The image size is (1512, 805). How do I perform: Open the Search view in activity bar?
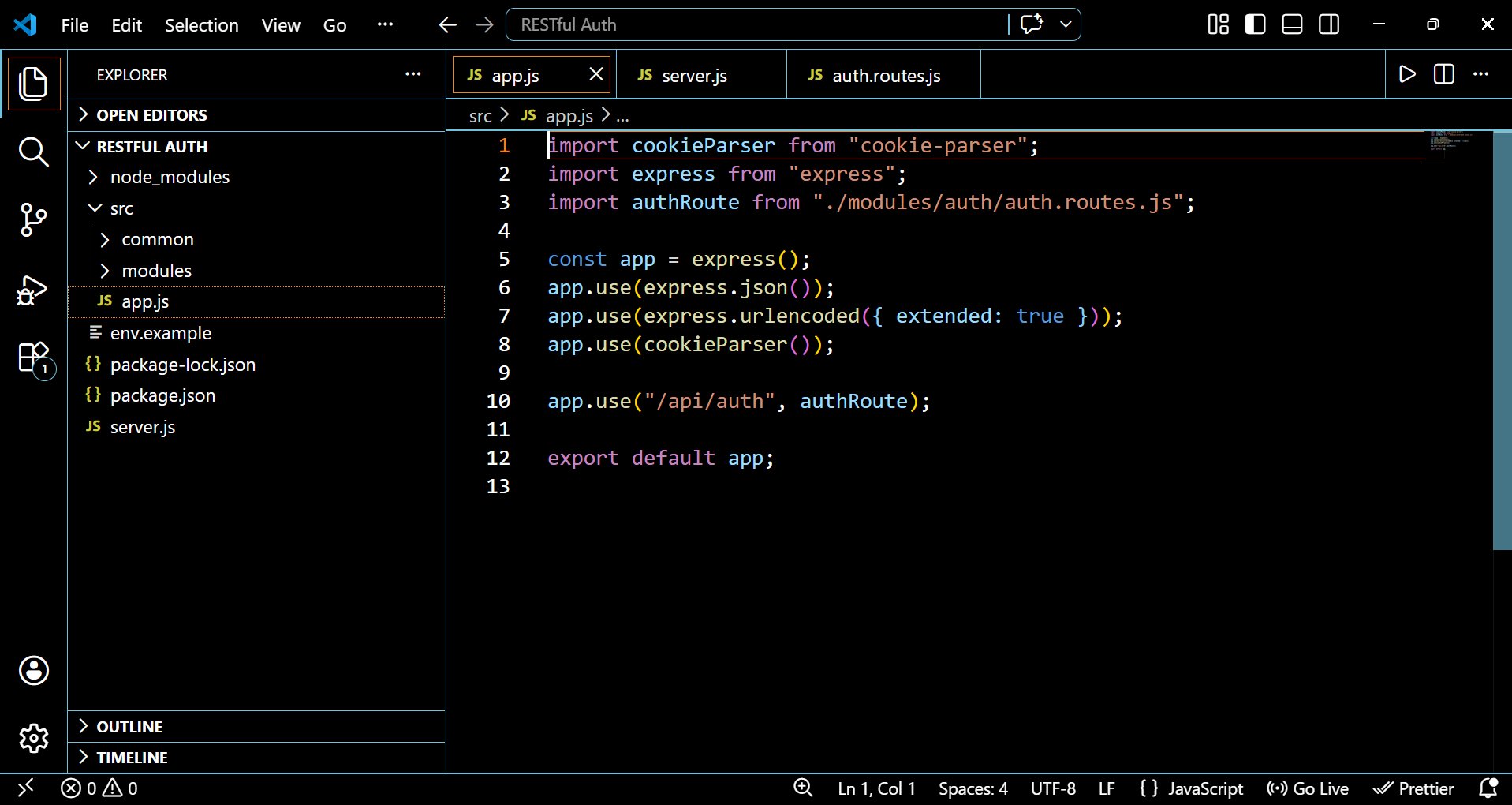pyautogui.click(x=33, y=152)
